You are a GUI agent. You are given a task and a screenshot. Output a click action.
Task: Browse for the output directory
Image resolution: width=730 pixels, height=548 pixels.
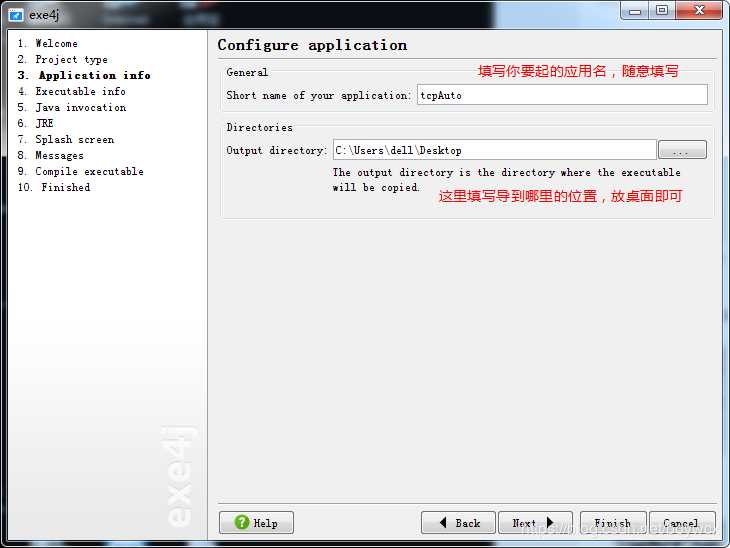click(682, 150)
